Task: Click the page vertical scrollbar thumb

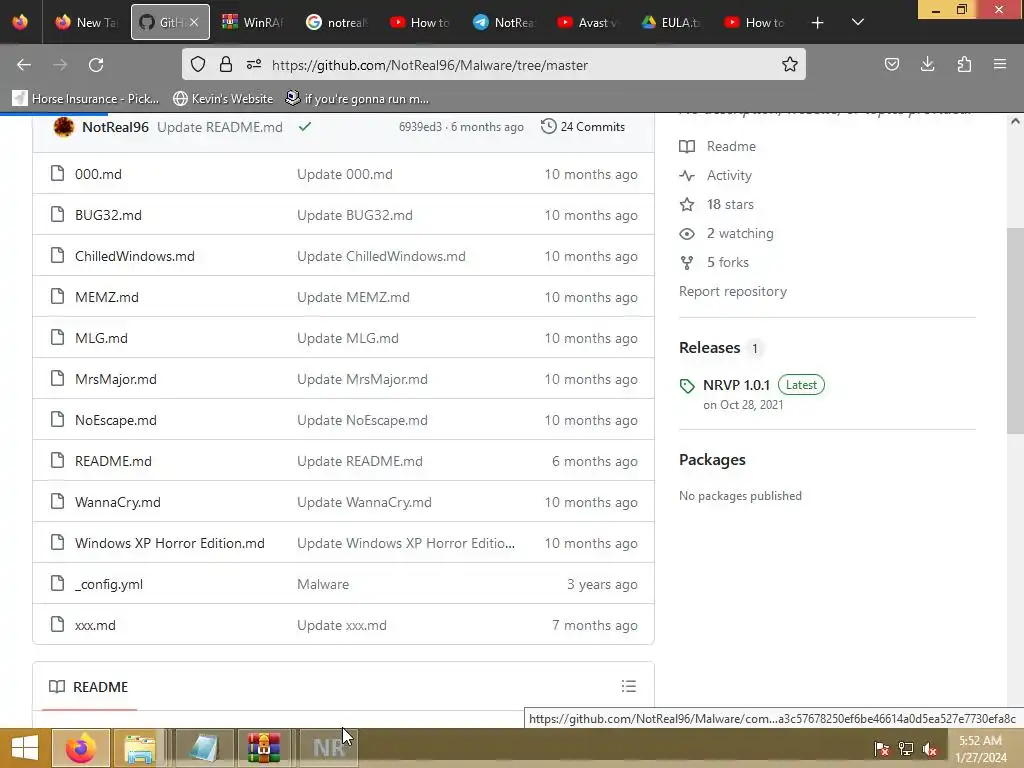Action: 1014,330
